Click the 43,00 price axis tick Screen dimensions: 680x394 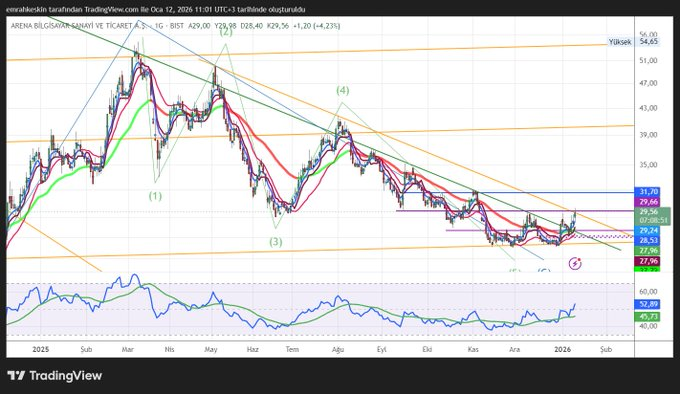[648, 108]
